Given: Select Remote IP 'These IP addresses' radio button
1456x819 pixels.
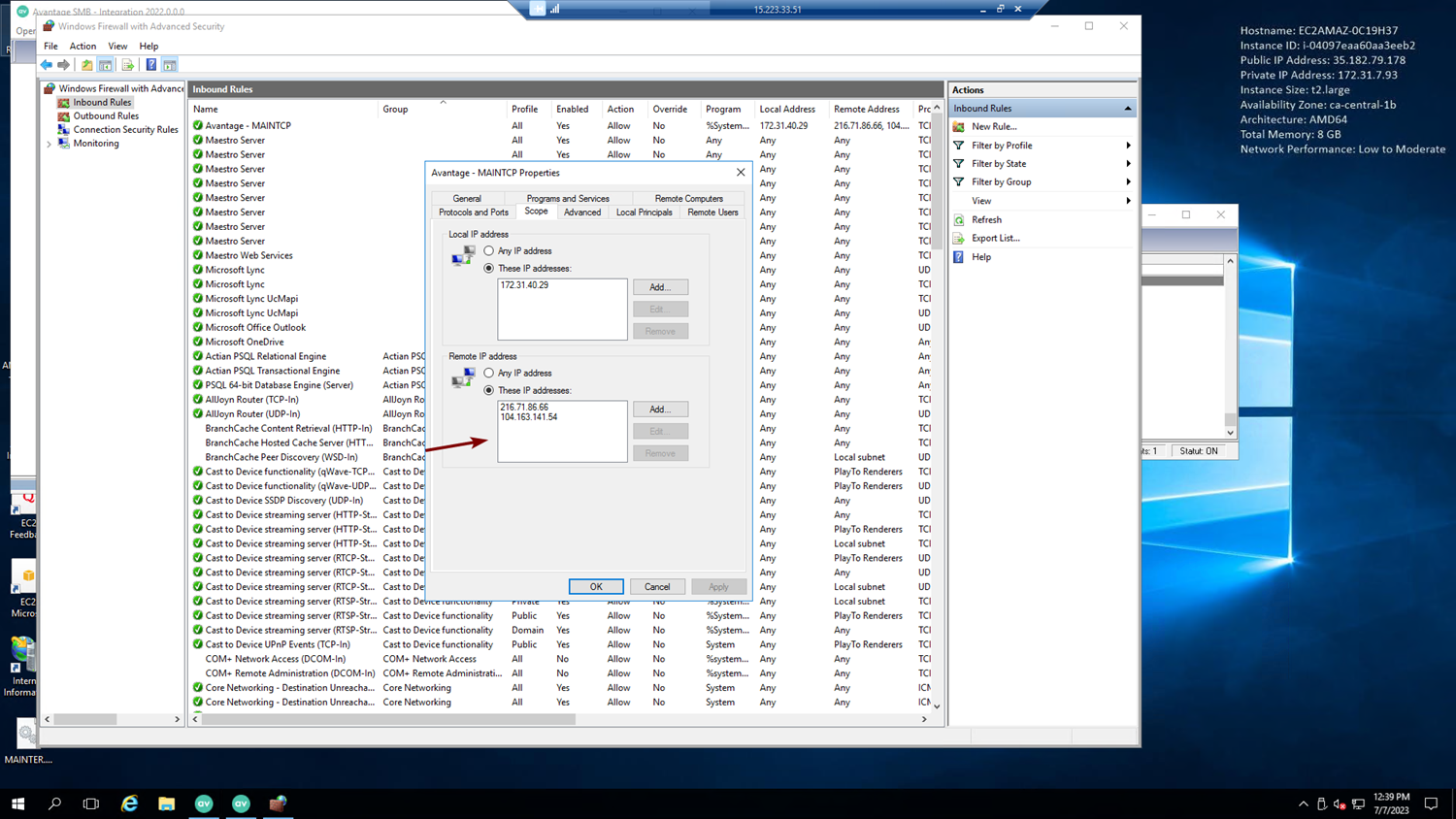Looking at the screenshot, I should 489,391.
